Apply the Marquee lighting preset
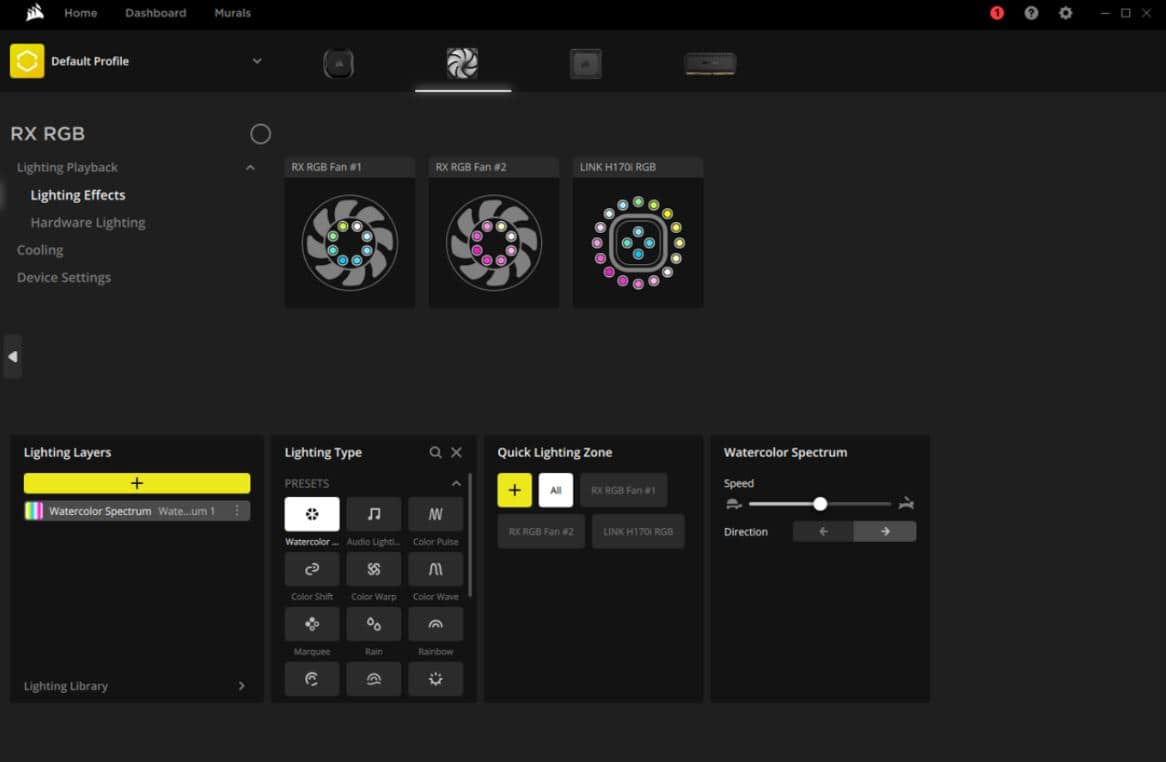 [x=312, y=624]
